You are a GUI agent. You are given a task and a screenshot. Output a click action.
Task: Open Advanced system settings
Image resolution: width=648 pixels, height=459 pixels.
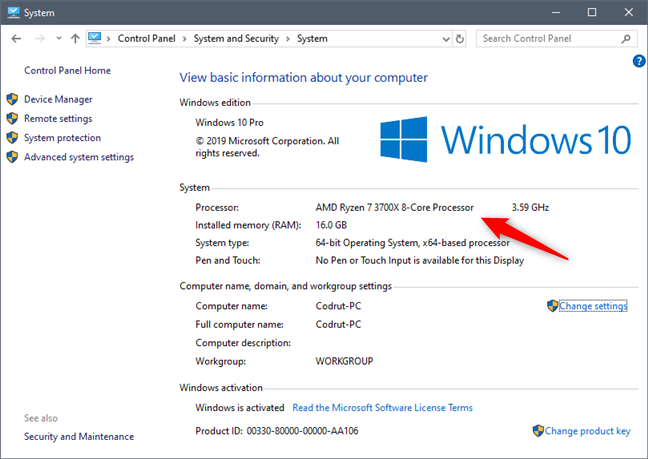[78, 157]
